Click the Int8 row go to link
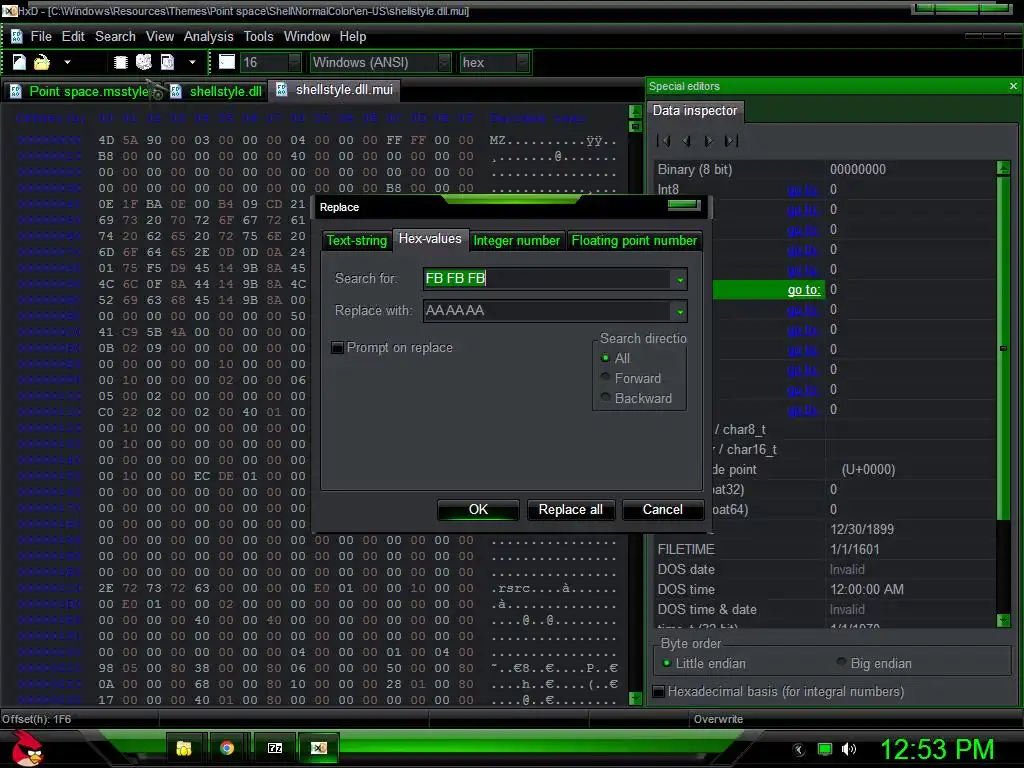 [x=803, y=189]
